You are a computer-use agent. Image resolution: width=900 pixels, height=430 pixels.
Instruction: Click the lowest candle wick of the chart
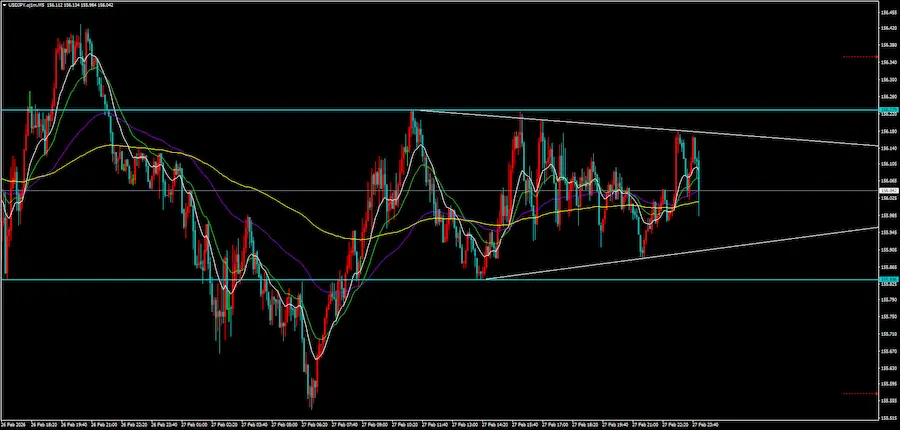(312, 404)
